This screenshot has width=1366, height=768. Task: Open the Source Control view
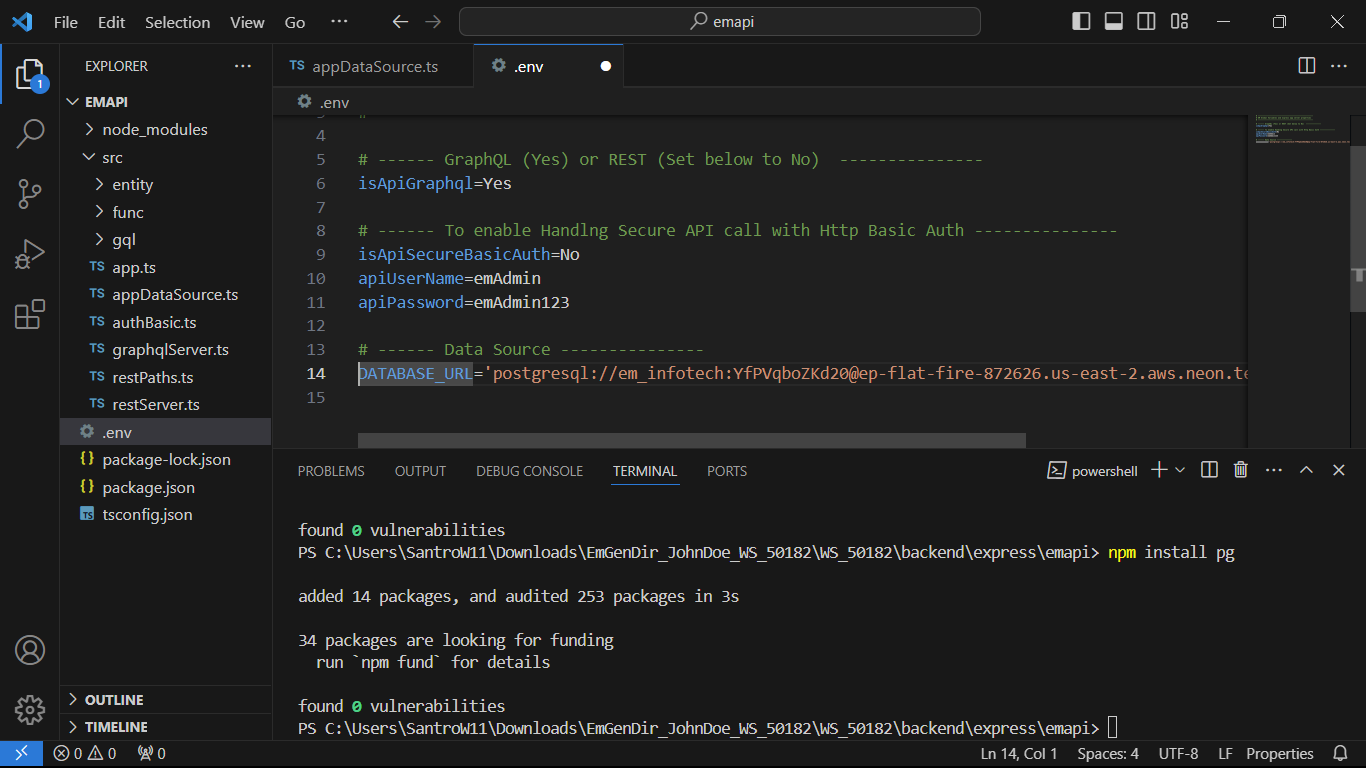click(30, 194)
